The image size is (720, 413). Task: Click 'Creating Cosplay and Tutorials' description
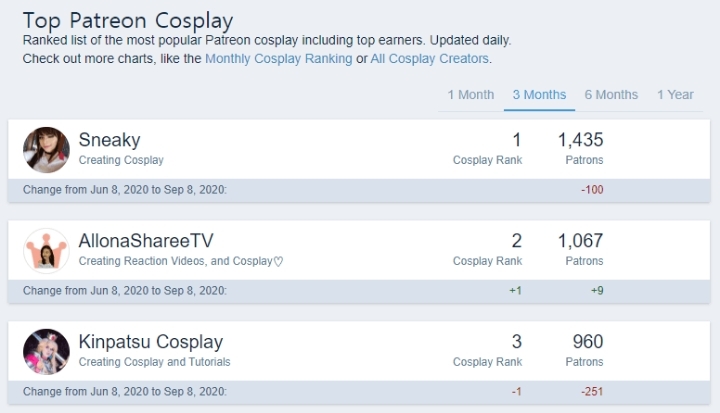[154, 362]
